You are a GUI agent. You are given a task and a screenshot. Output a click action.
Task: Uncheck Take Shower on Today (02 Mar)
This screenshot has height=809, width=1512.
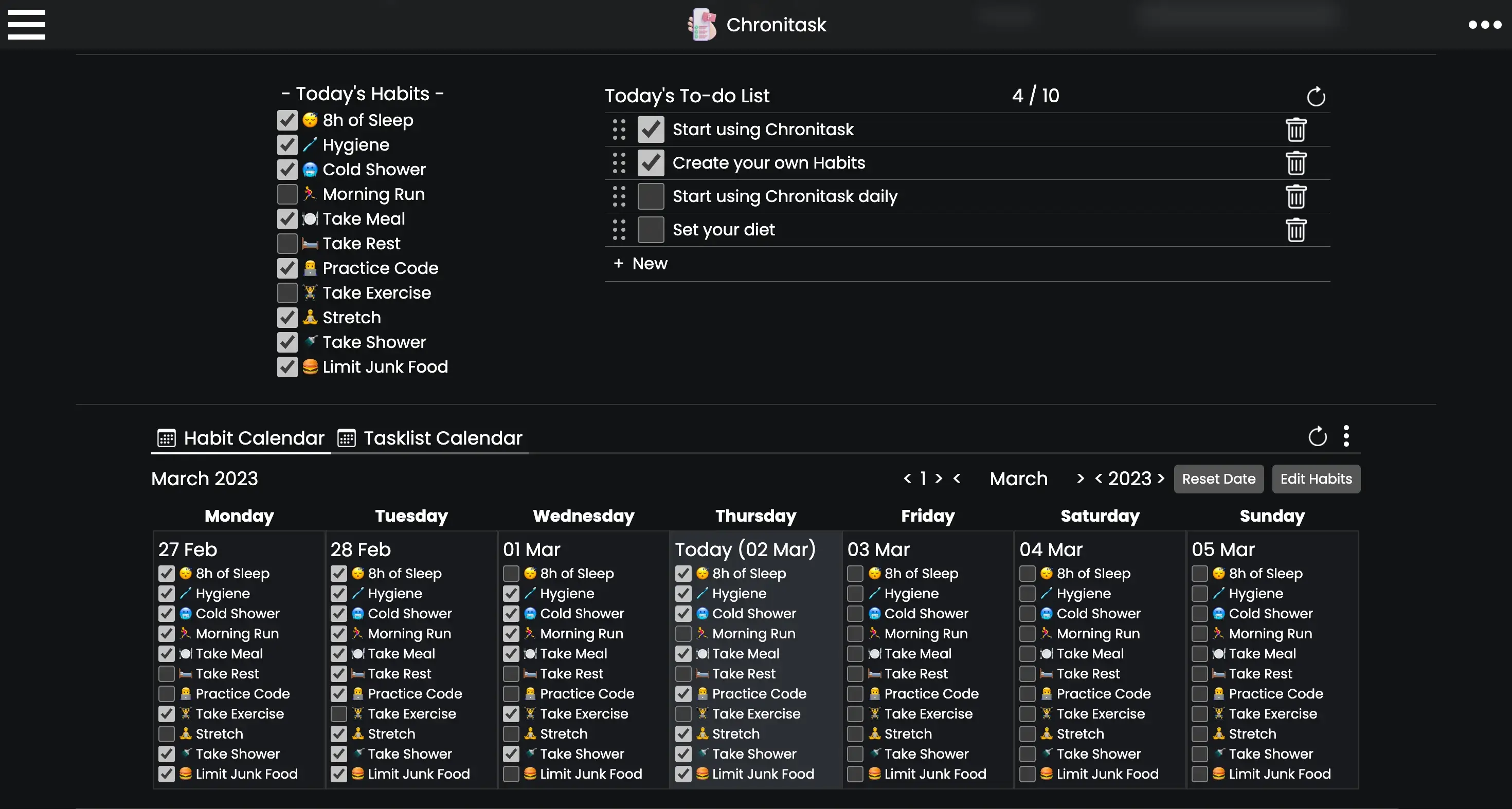point(683,754)
